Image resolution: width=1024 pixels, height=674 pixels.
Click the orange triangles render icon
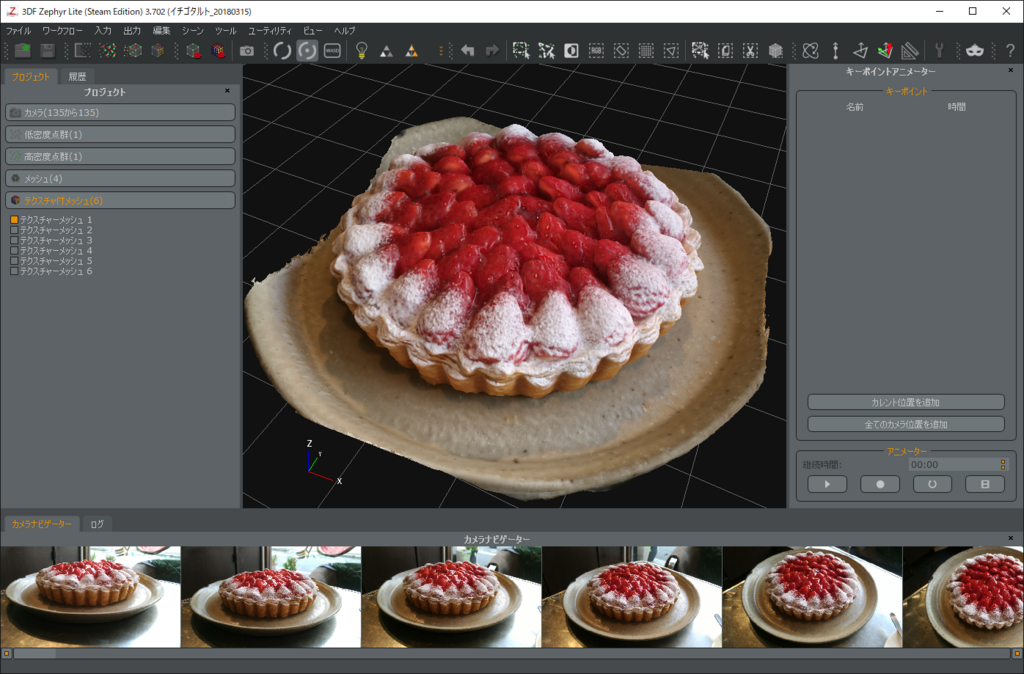click(411, 50)
